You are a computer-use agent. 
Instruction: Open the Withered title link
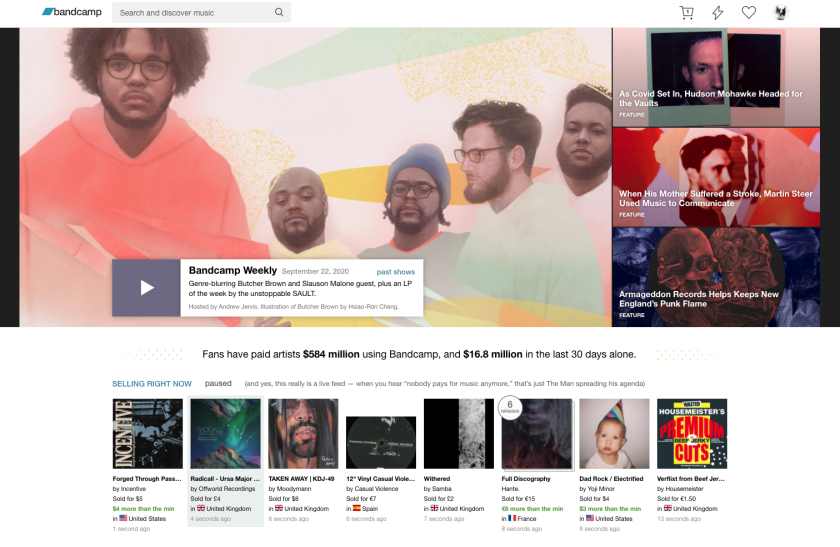(437, 479)
